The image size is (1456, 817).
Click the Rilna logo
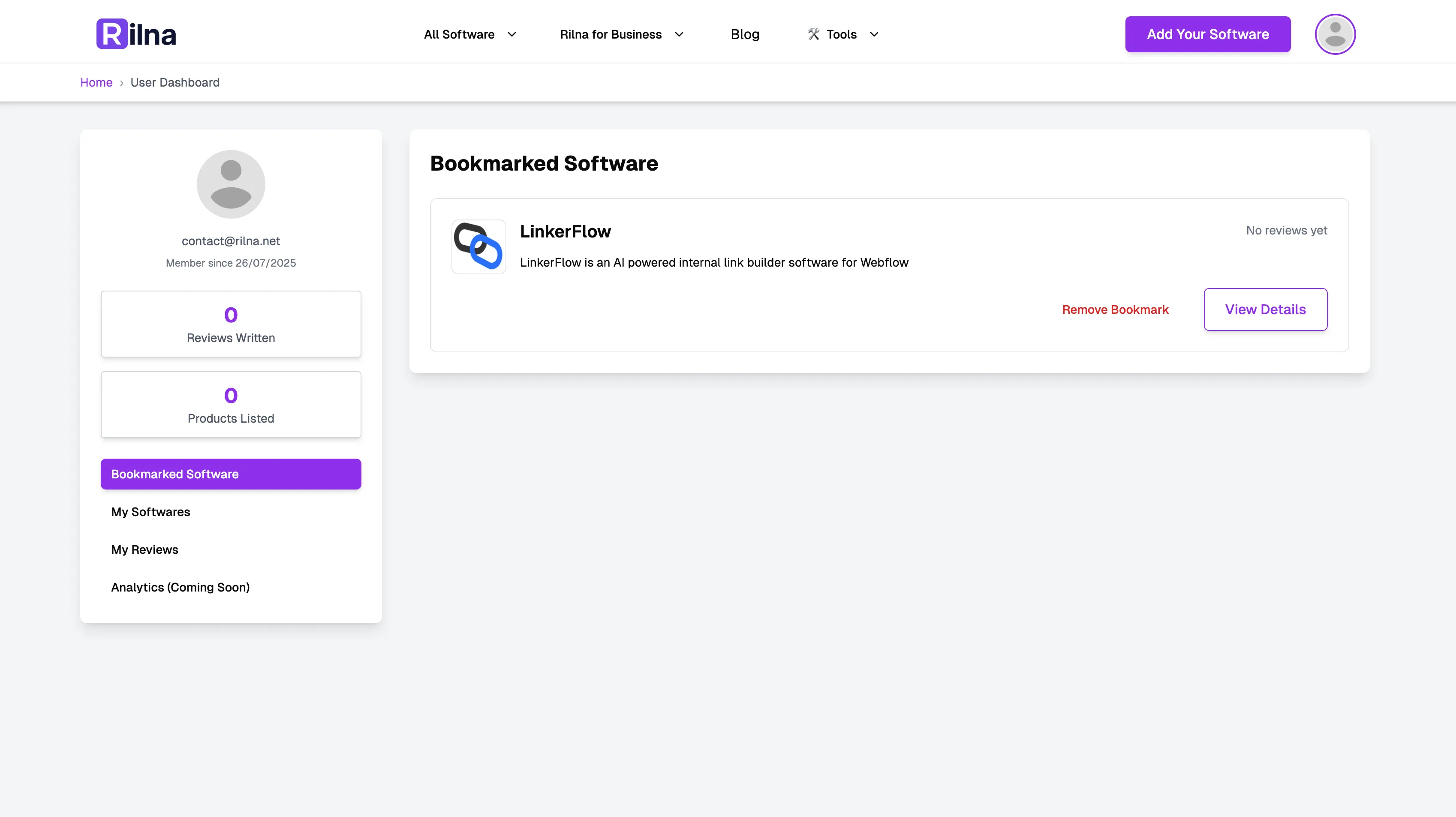pyautogui.click(x=136, y=34)
